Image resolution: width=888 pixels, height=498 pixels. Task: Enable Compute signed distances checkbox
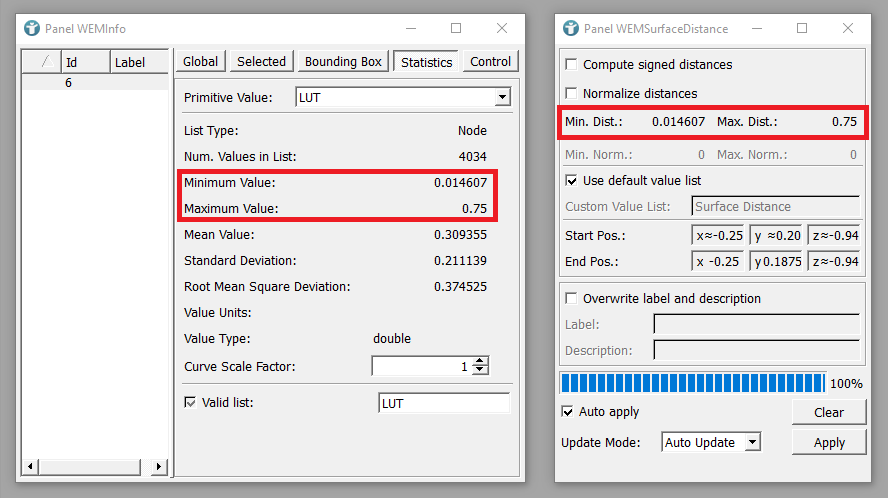572,65
